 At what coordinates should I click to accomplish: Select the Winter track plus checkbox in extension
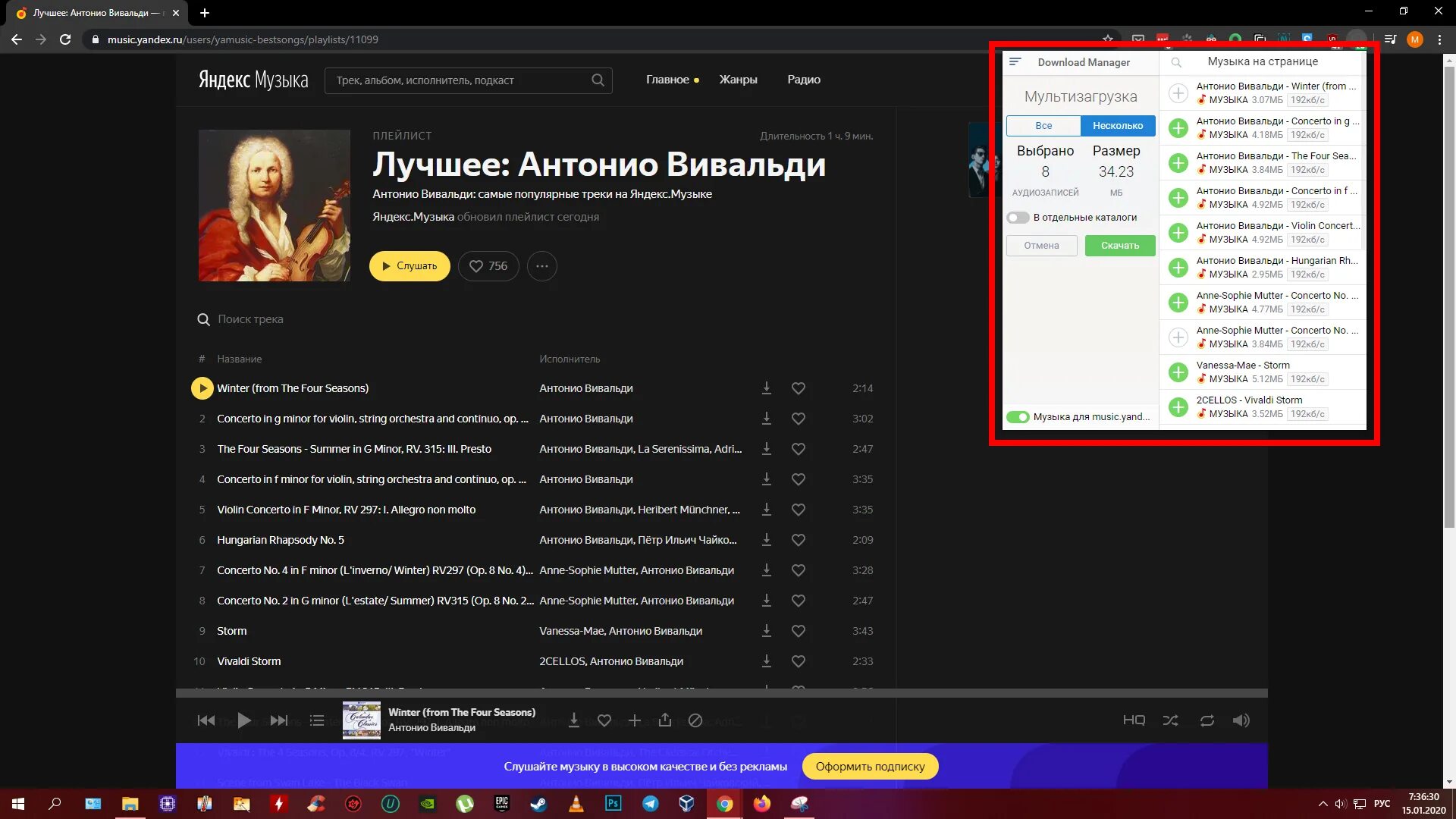[x=1178, y=93]
